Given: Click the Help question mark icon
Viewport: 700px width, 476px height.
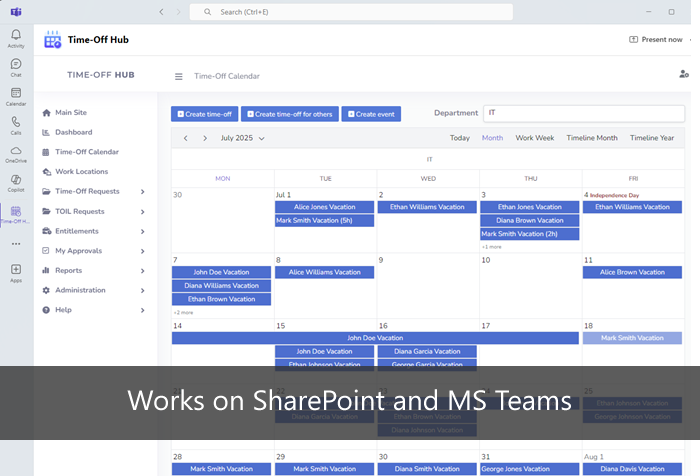Looking at the screenshot, I should (46, 310).
